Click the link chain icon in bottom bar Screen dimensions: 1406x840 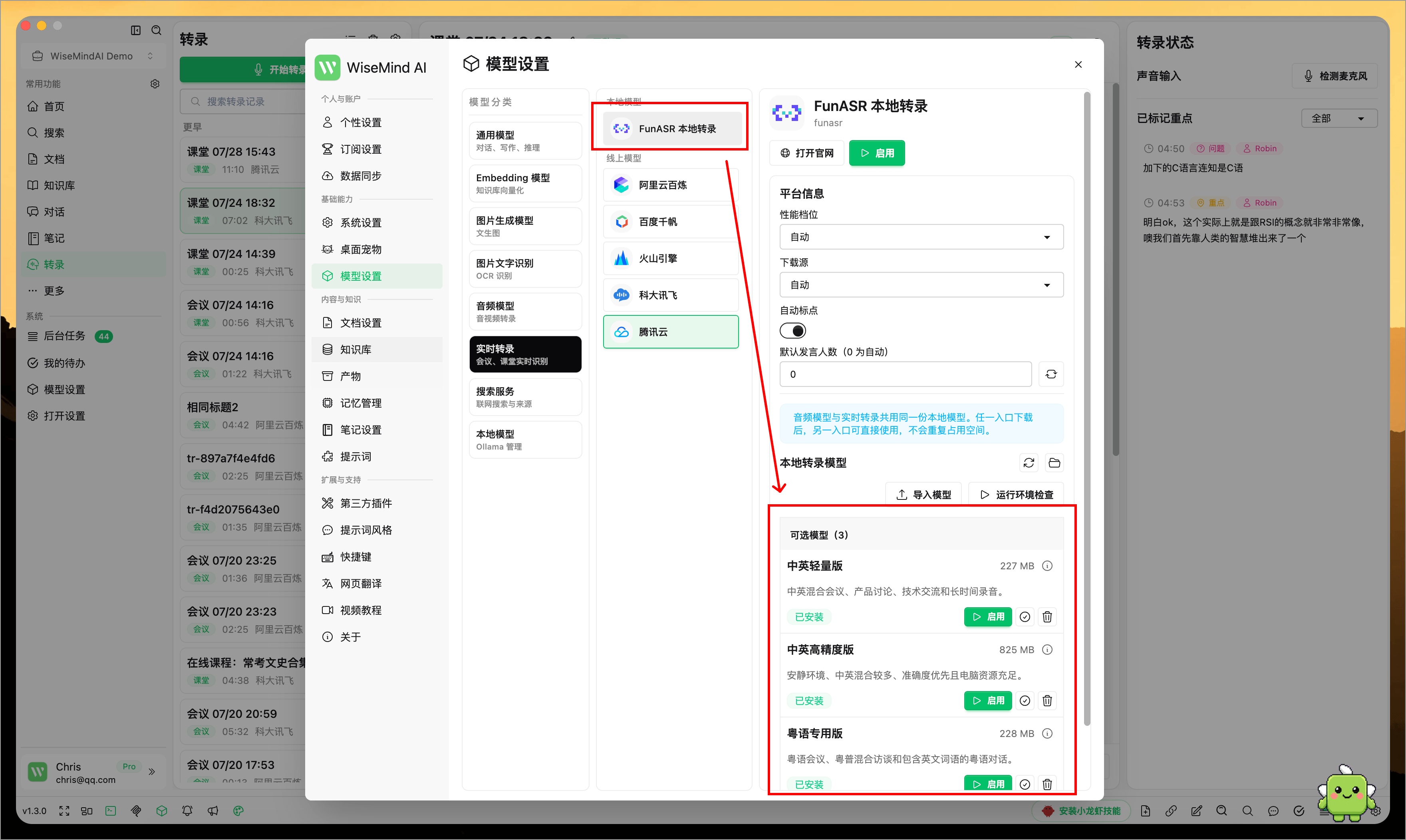point(1171,811)
